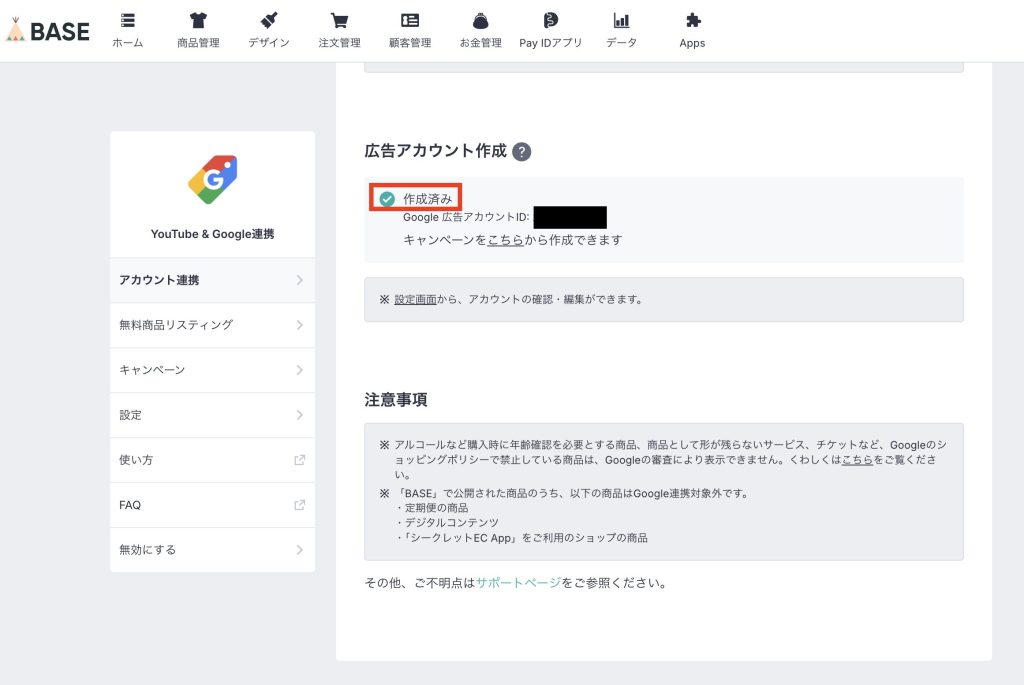Open こちら link in 注意事項 policy note
Image resolution: width=1024 pixels, height=685 pixels.
pos(857,460)
